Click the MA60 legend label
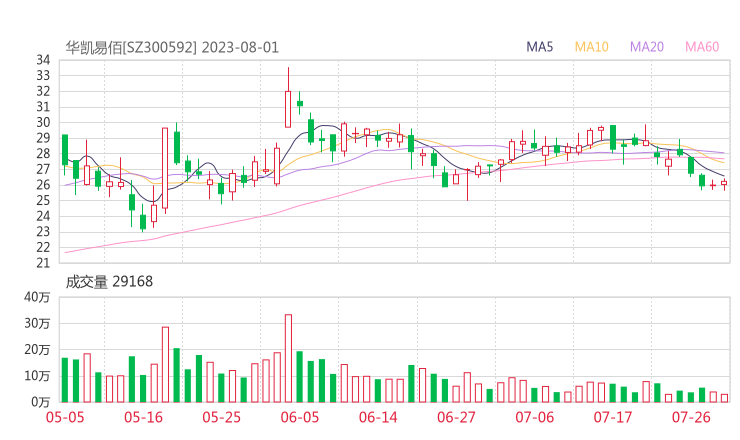The image size is (740, 440). click(x=702, y=47)
